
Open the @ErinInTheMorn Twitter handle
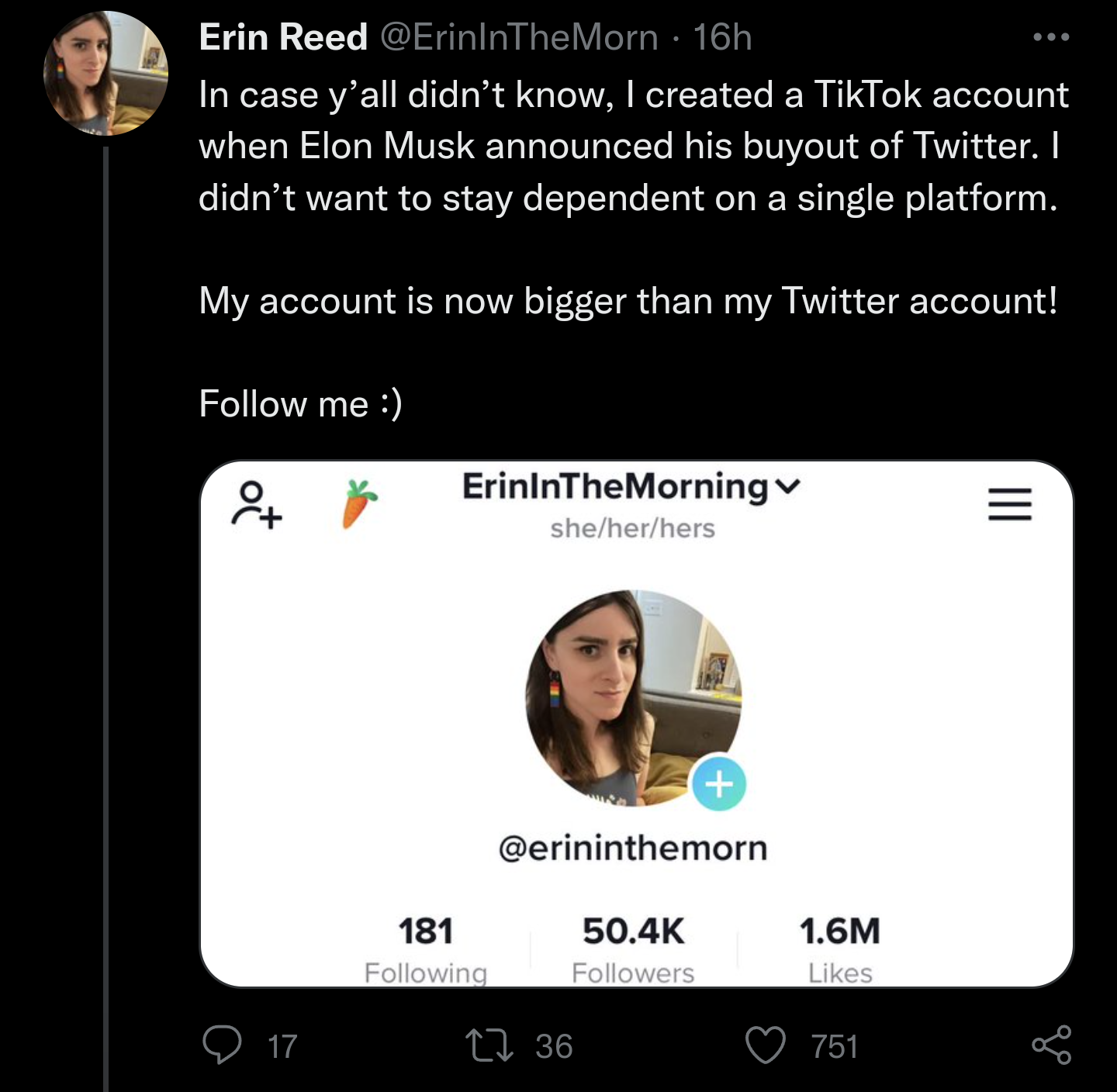click(519, 36)
